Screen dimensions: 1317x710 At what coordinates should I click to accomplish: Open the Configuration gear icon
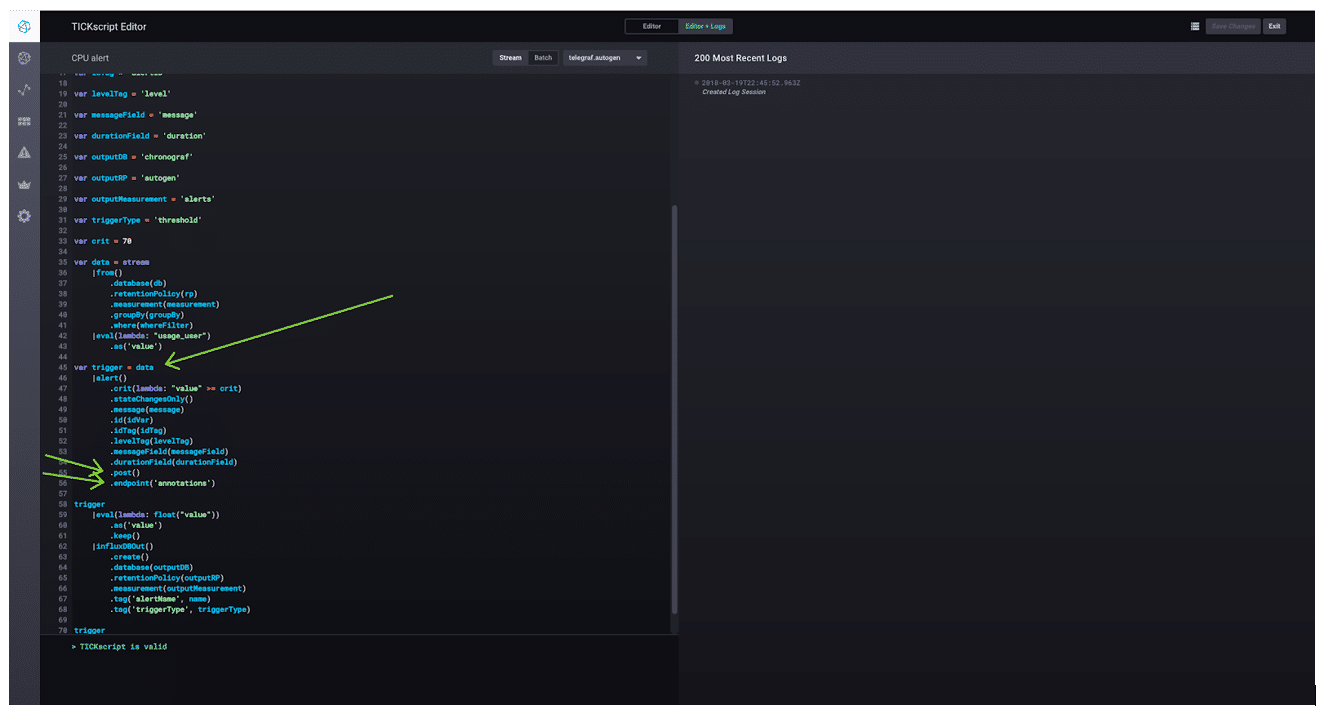coord(24,216)
